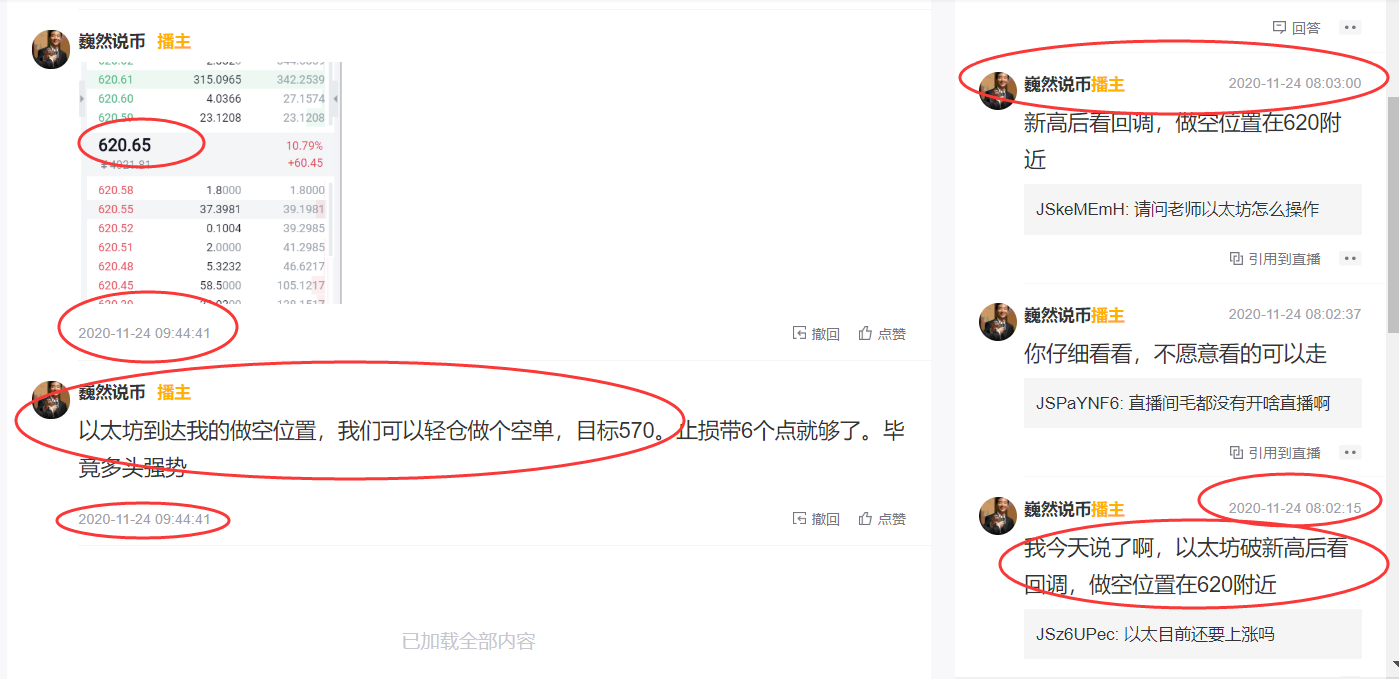Click the quoted JSPaYNF6 comment box
The height and width of the screenshot is (679, 1399).
tap(1192, 404)
